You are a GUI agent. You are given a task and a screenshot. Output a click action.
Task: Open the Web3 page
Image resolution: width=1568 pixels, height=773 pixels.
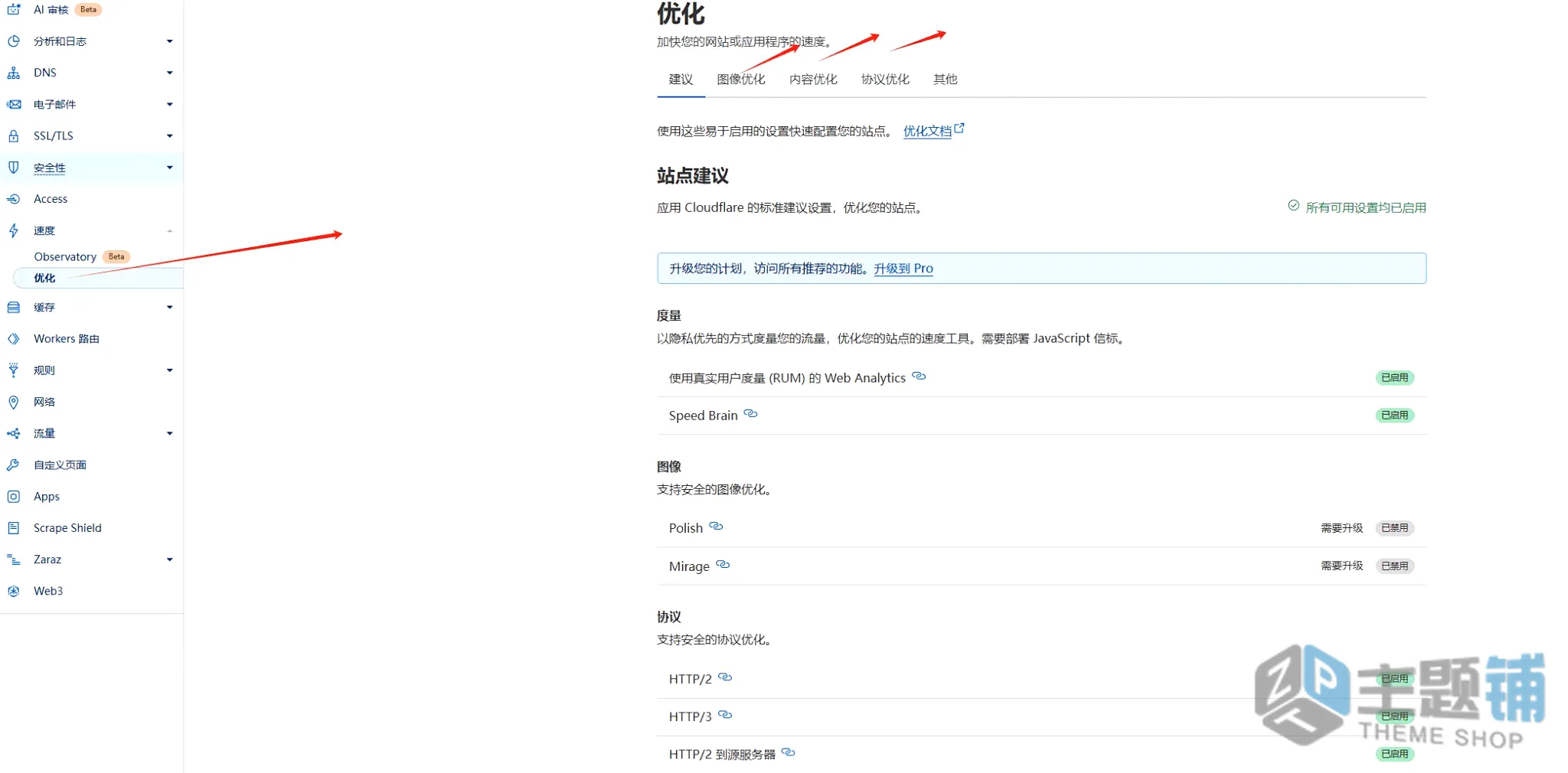coord(48,591)
